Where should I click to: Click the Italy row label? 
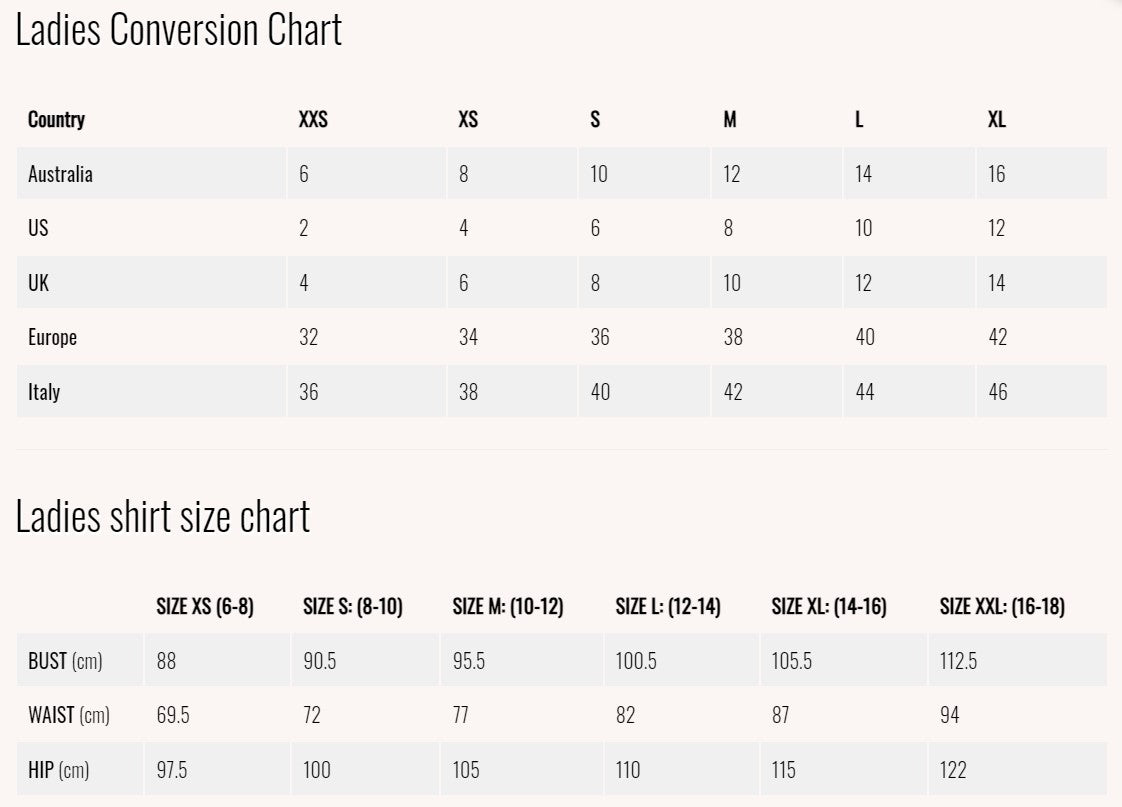44,392
